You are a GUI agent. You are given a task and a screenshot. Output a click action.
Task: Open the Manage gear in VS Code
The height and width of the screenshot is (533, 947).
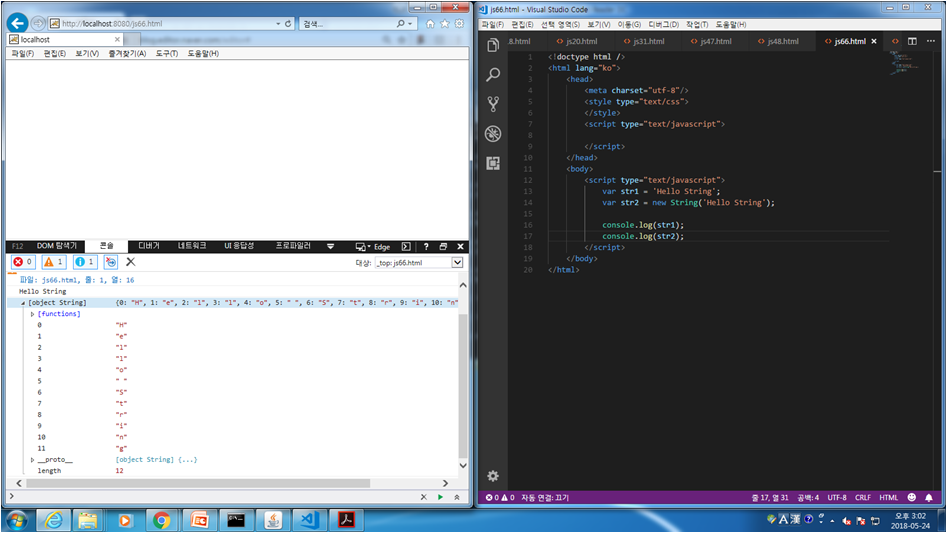click(493, 476)
